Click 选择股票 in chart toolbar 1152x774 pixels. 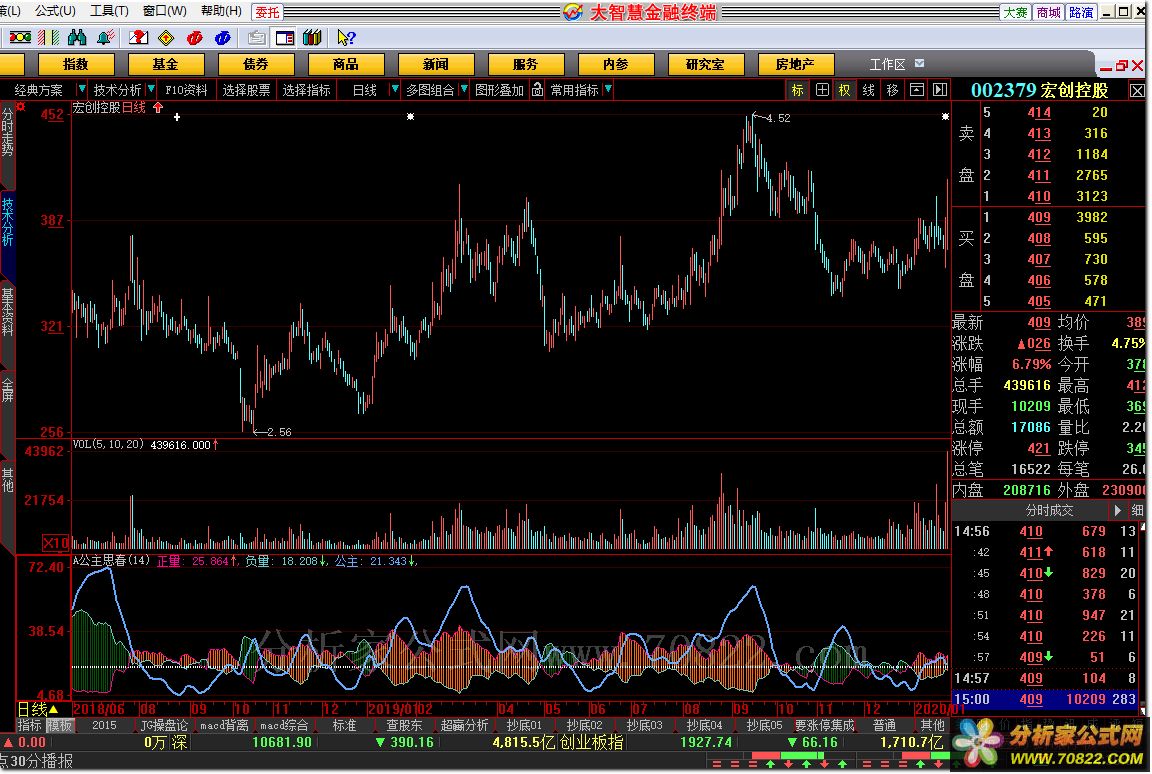[x=246, y=90]
